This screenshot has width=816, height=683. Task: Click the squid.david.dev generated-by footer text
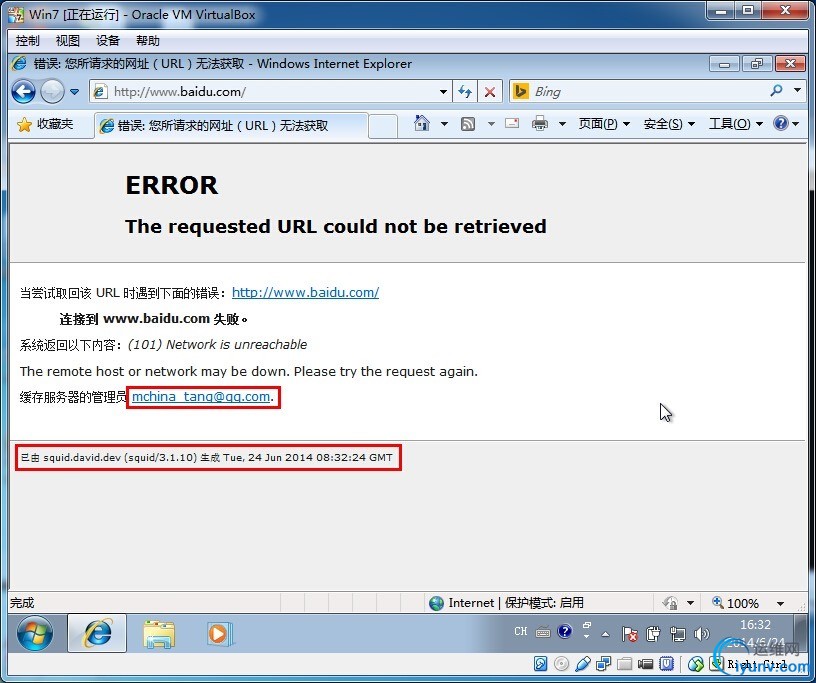[x=207, y=458]
